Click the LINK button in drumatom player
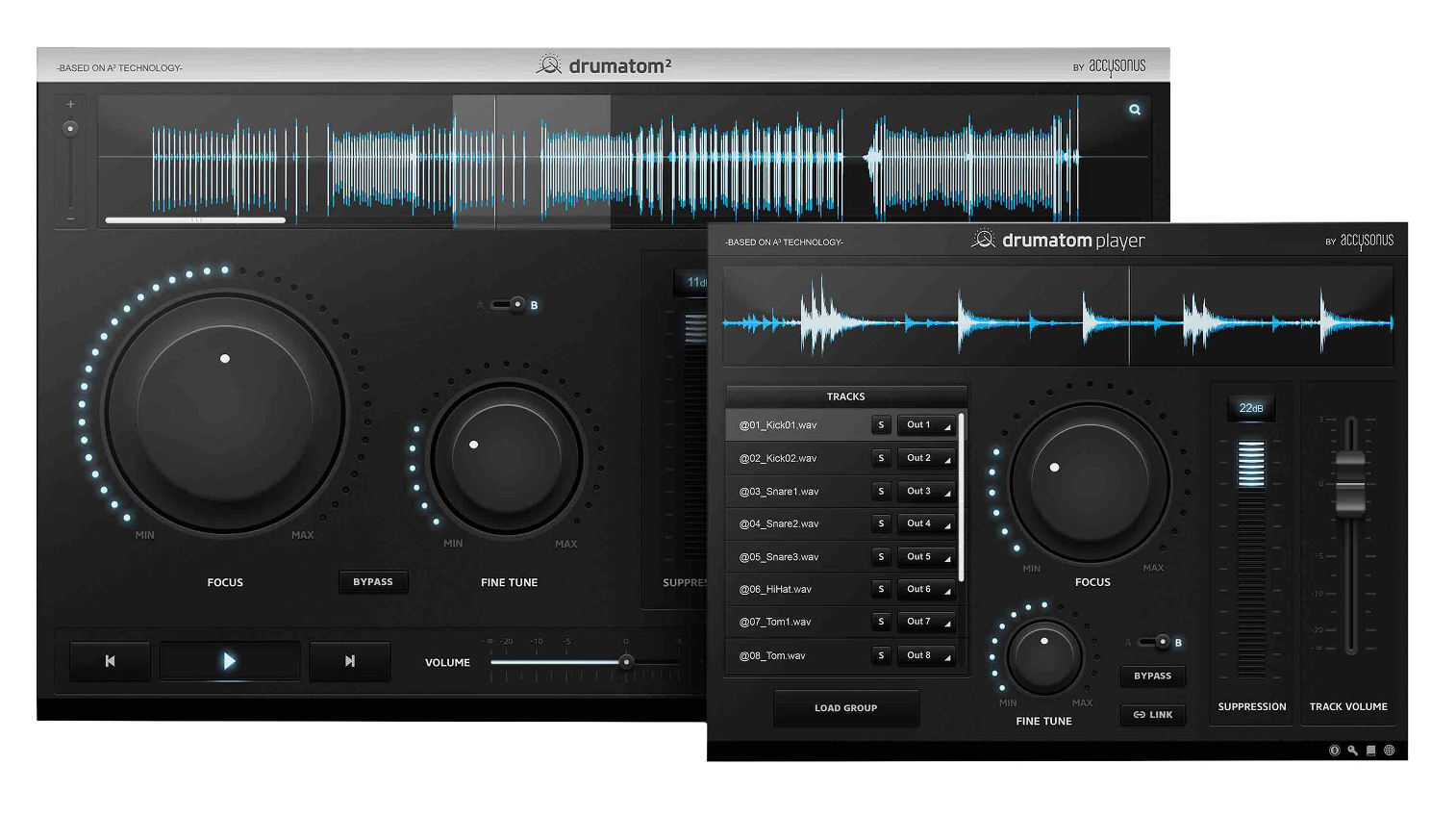1456x816 pixels. 1153,715
